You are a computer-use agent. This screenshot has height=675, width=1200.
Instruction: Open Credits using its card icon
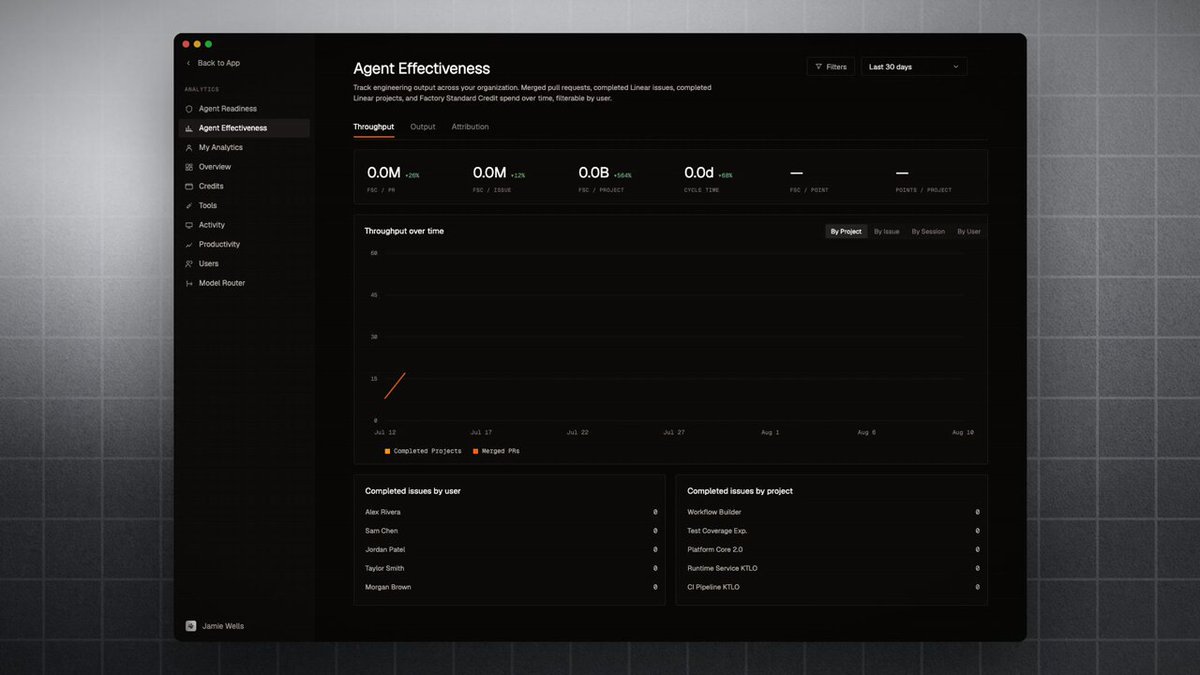[x=189, y=186]
